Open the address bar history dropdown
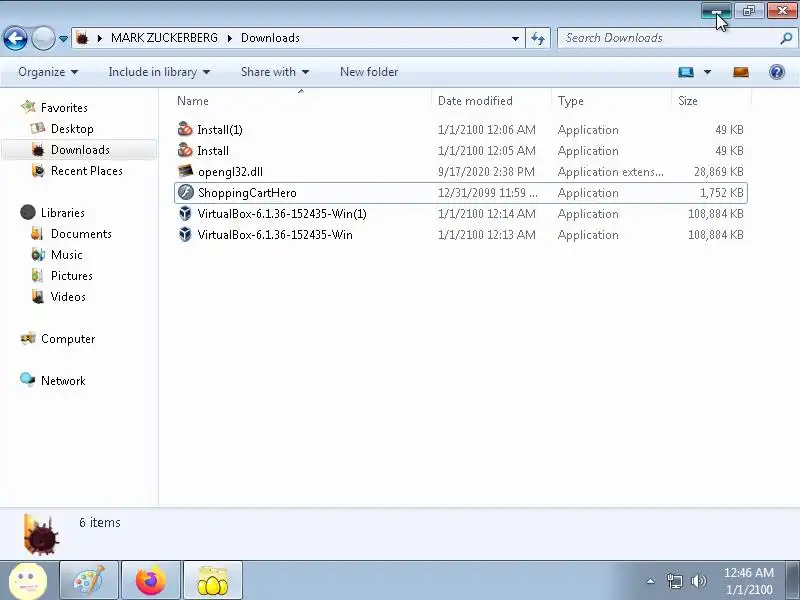The height and width of the screenshot is (600, 800). [x=515, y=38]
